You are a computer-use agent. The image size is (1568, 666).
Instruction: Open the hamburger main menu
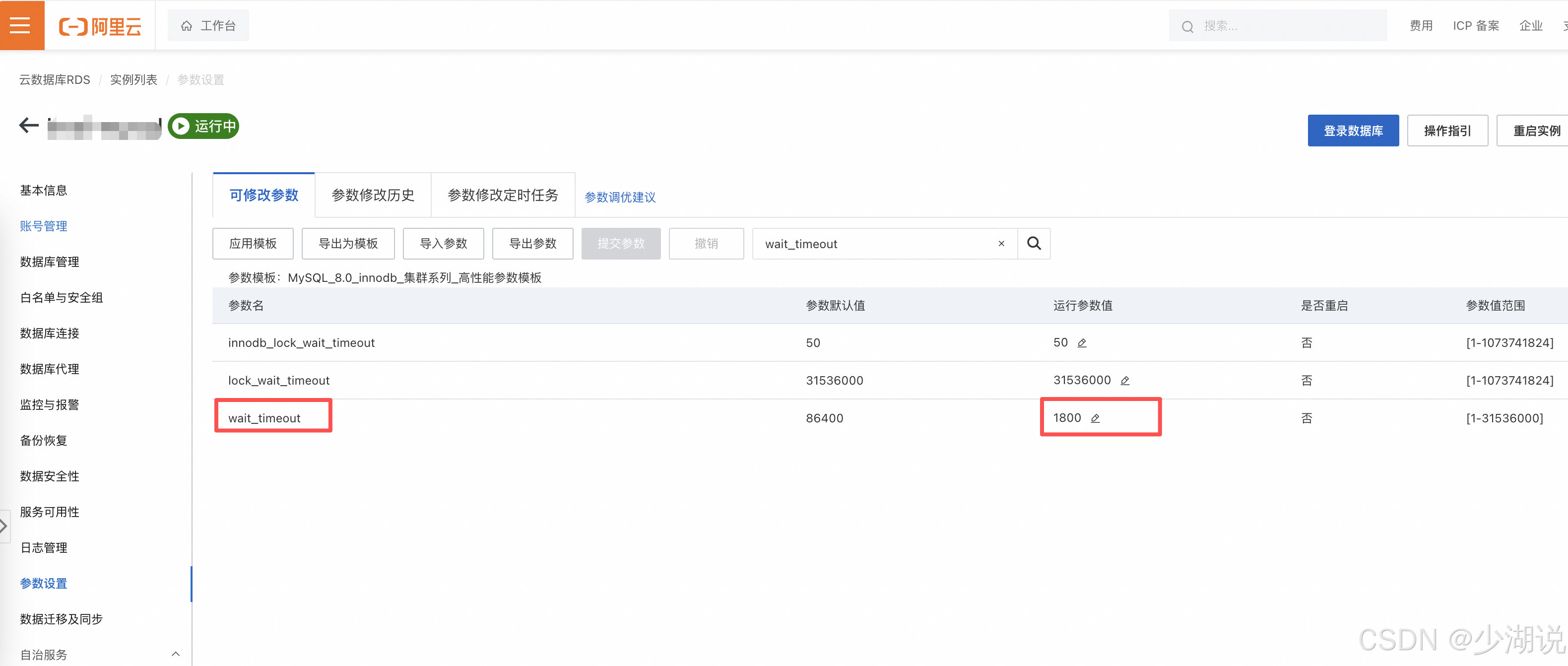coord(21,25)
